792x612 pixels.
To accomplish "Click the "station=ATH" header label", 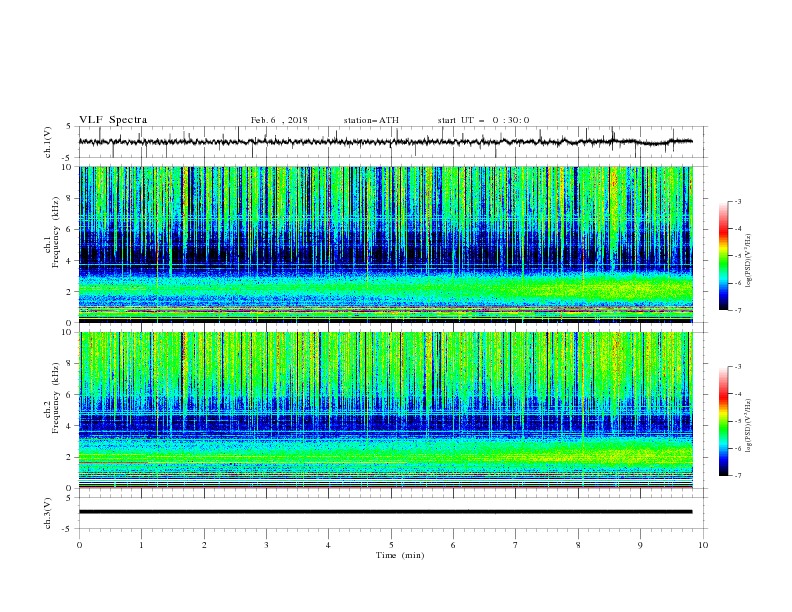I will click(371, 120).
